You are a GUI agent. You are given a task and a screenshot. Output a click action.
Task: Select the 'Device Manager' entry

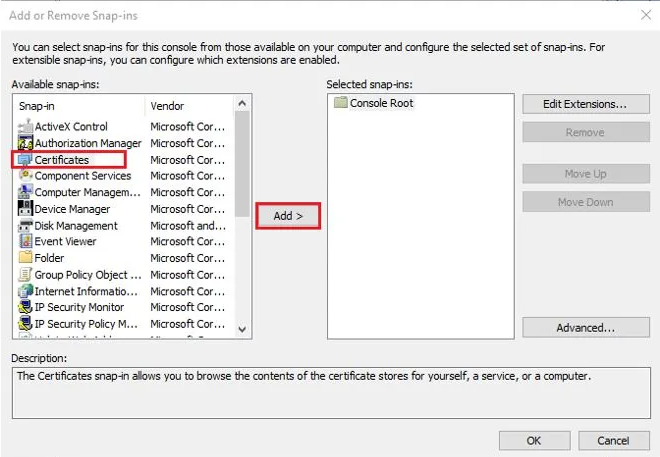click(x=72, y=209)
